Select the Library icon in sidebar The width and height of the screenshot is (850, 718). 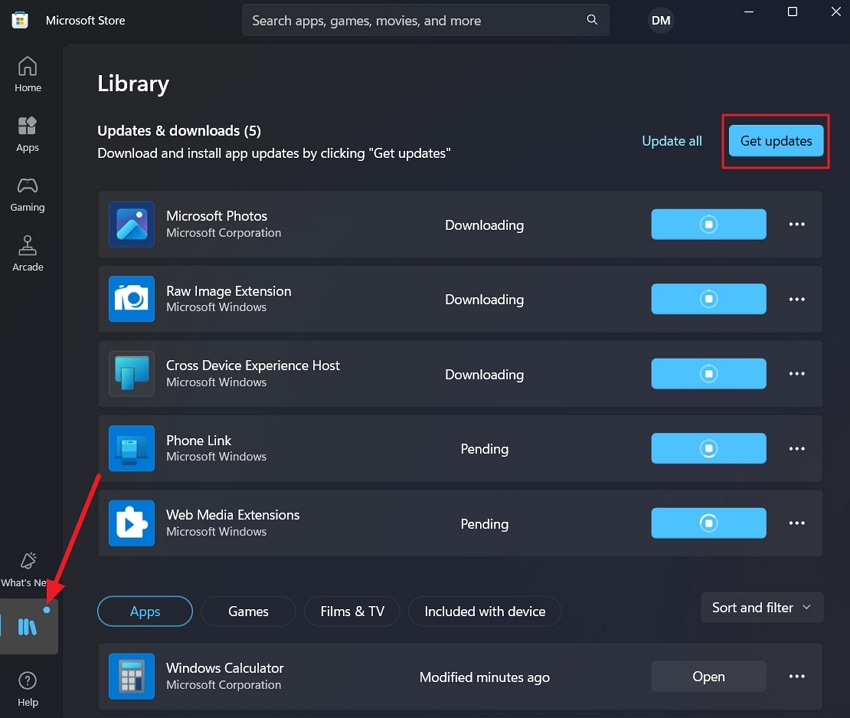(28, 626)
